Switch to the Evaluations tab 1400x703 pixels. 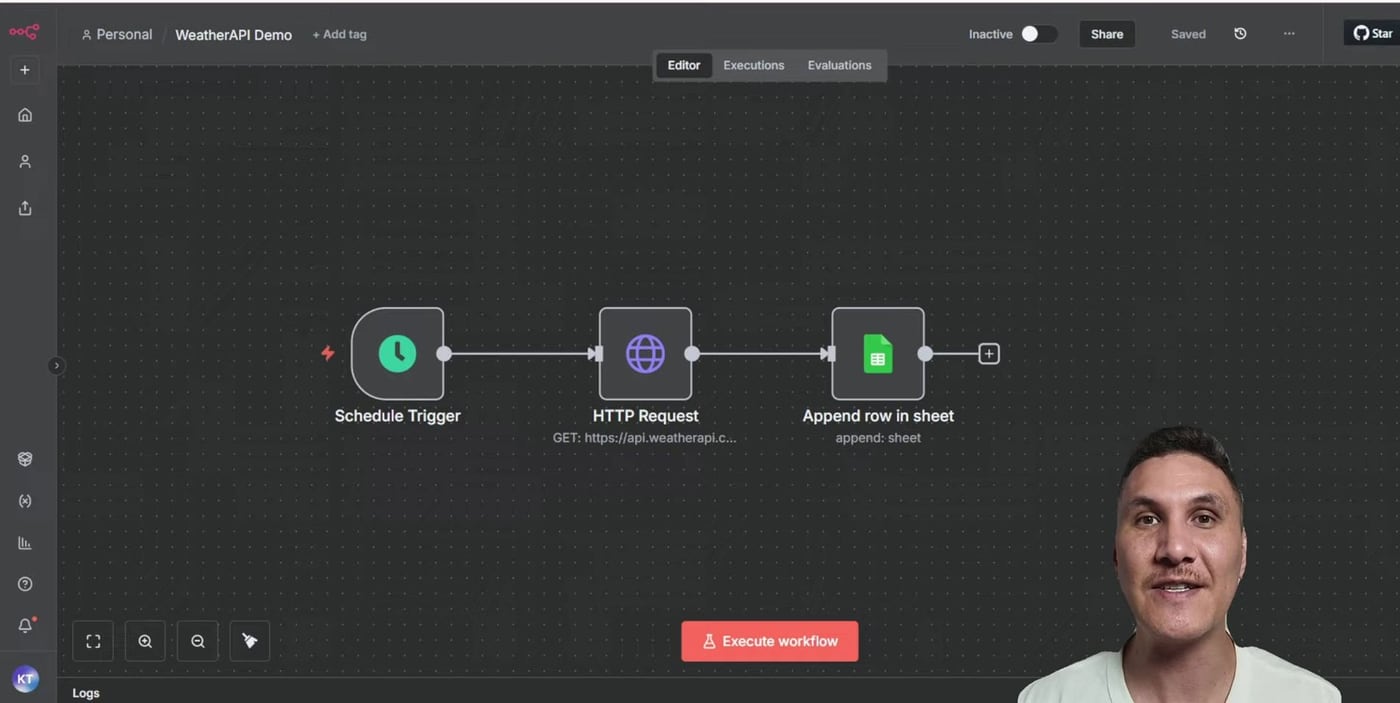click(x=839, y=65)
